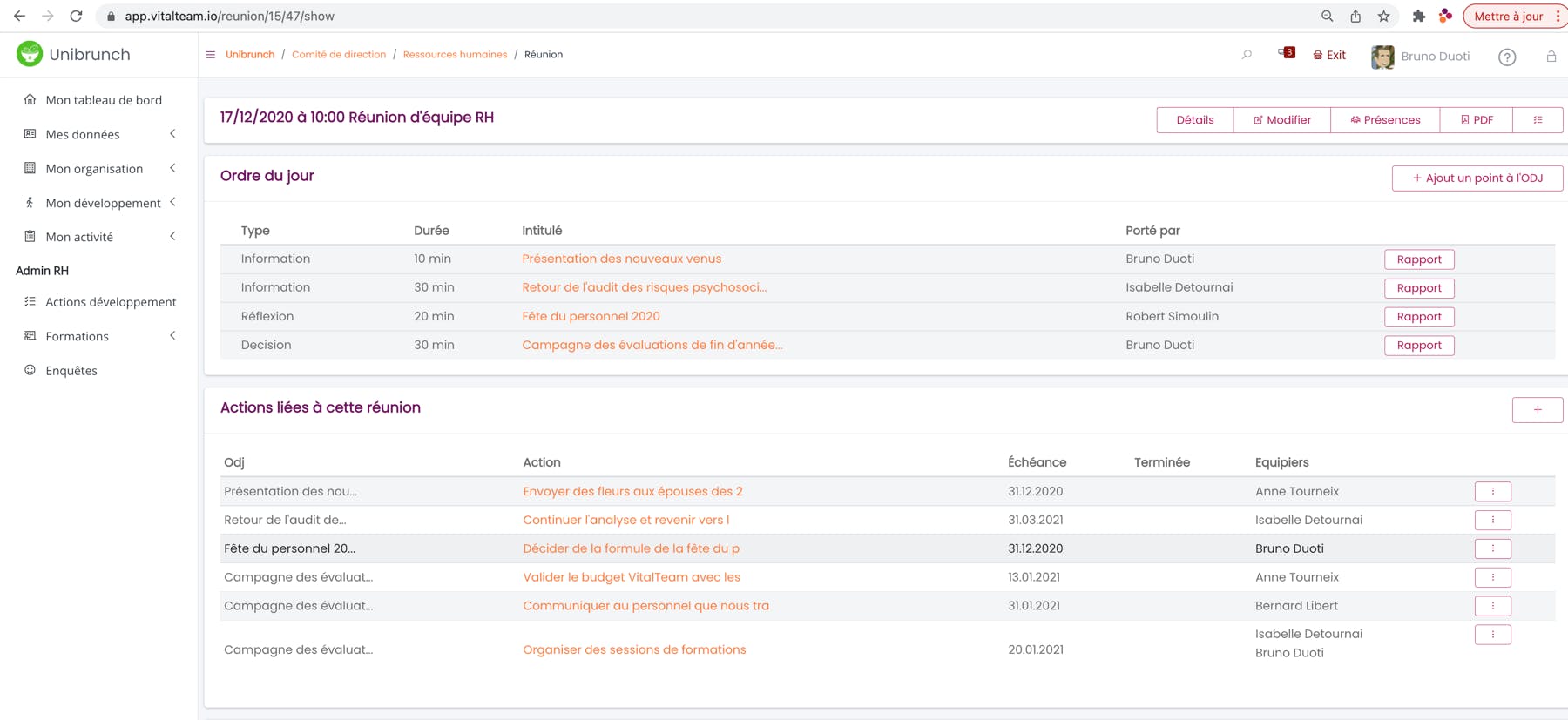Click the Modifier button
This screenshot has width=1568, height=720.
[1281, 120]
